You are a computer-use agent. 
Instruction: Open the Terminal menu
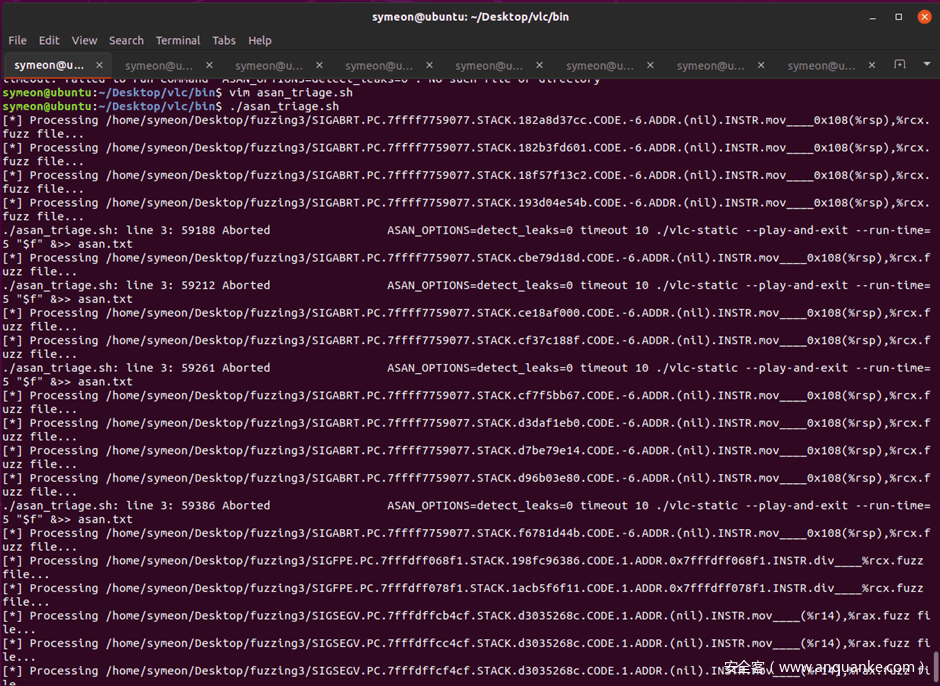[178, 41]
